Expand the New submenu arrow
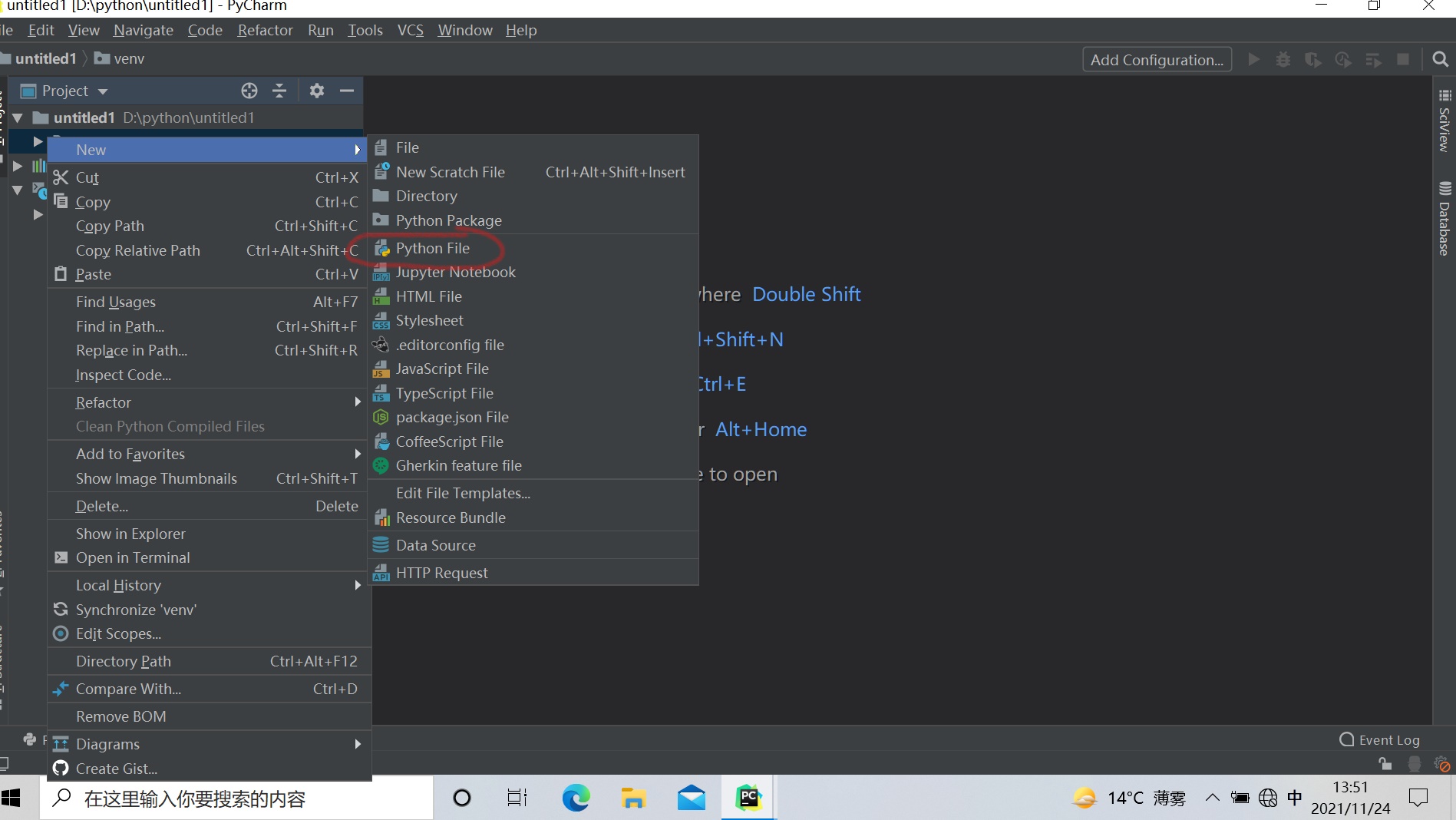The height and width of the screenshot is (820, 1456). 357,150
